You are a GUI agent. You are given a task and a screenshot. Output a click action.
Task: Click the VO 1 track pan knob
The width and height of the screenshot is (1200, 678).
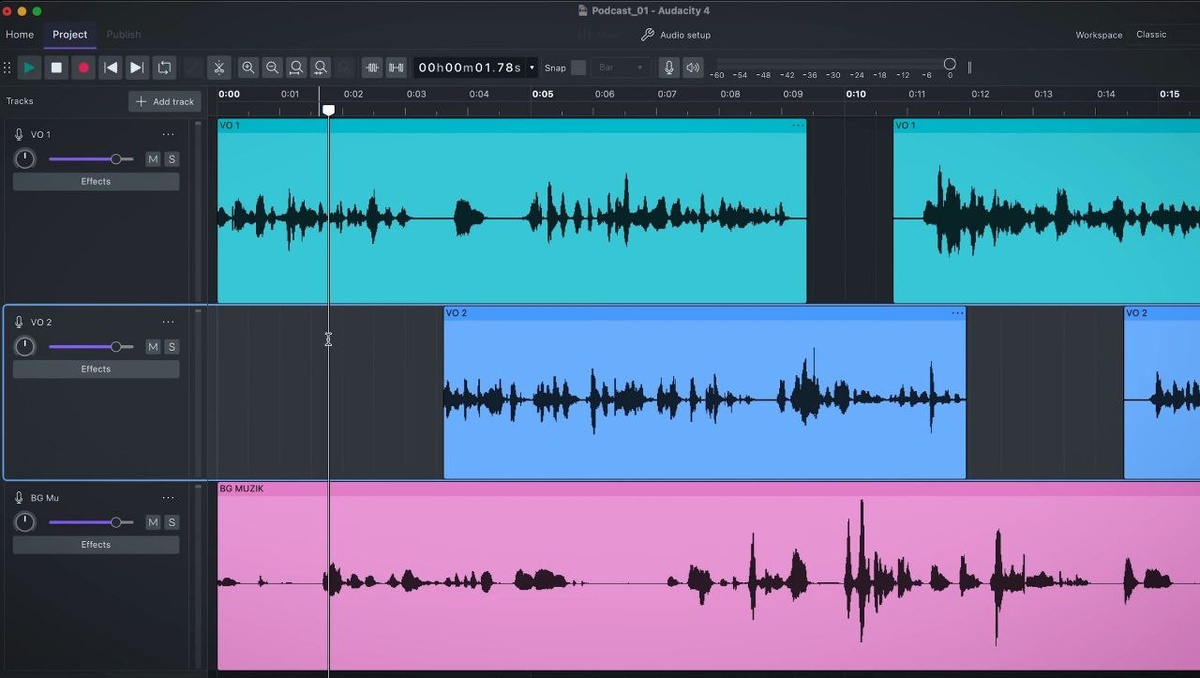coord(25,159)
